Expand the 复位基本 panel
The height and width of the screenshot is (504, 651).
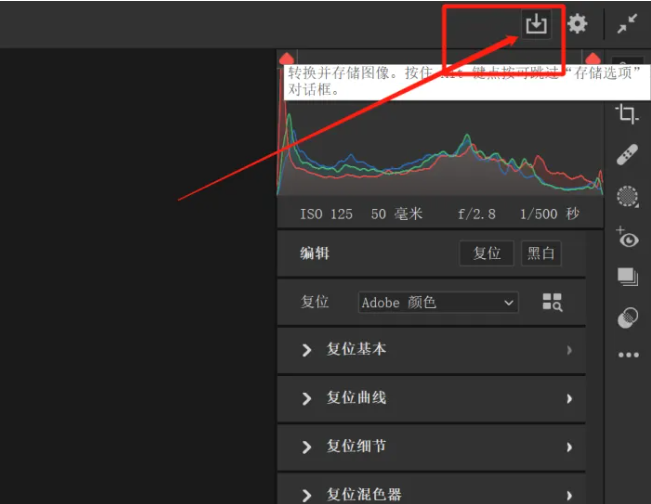click(430, 350)
